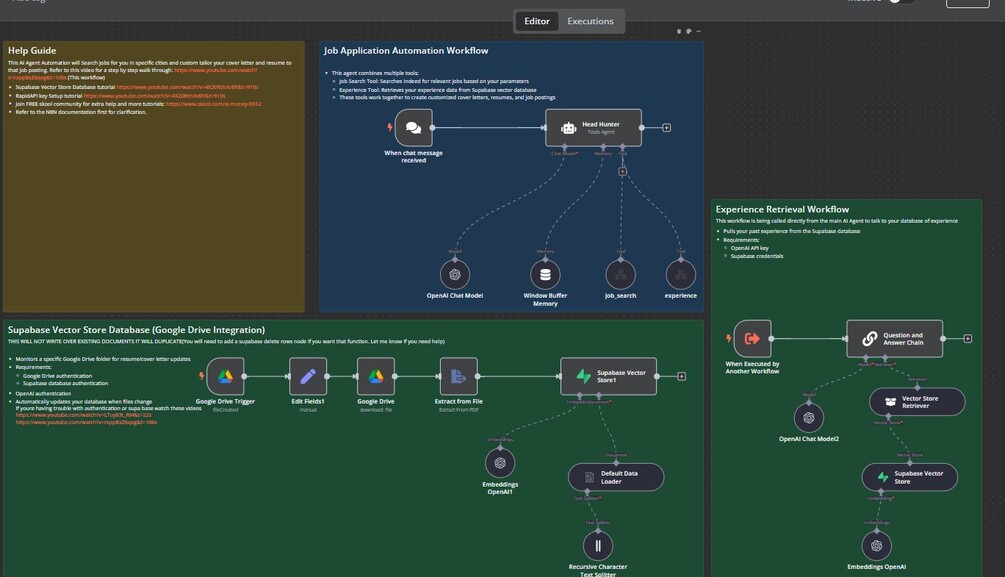Click the fileCreated label under Google Drive Trigger
Image resolution: width=1005 pixels, height=577 pixels.
(225, 410)
